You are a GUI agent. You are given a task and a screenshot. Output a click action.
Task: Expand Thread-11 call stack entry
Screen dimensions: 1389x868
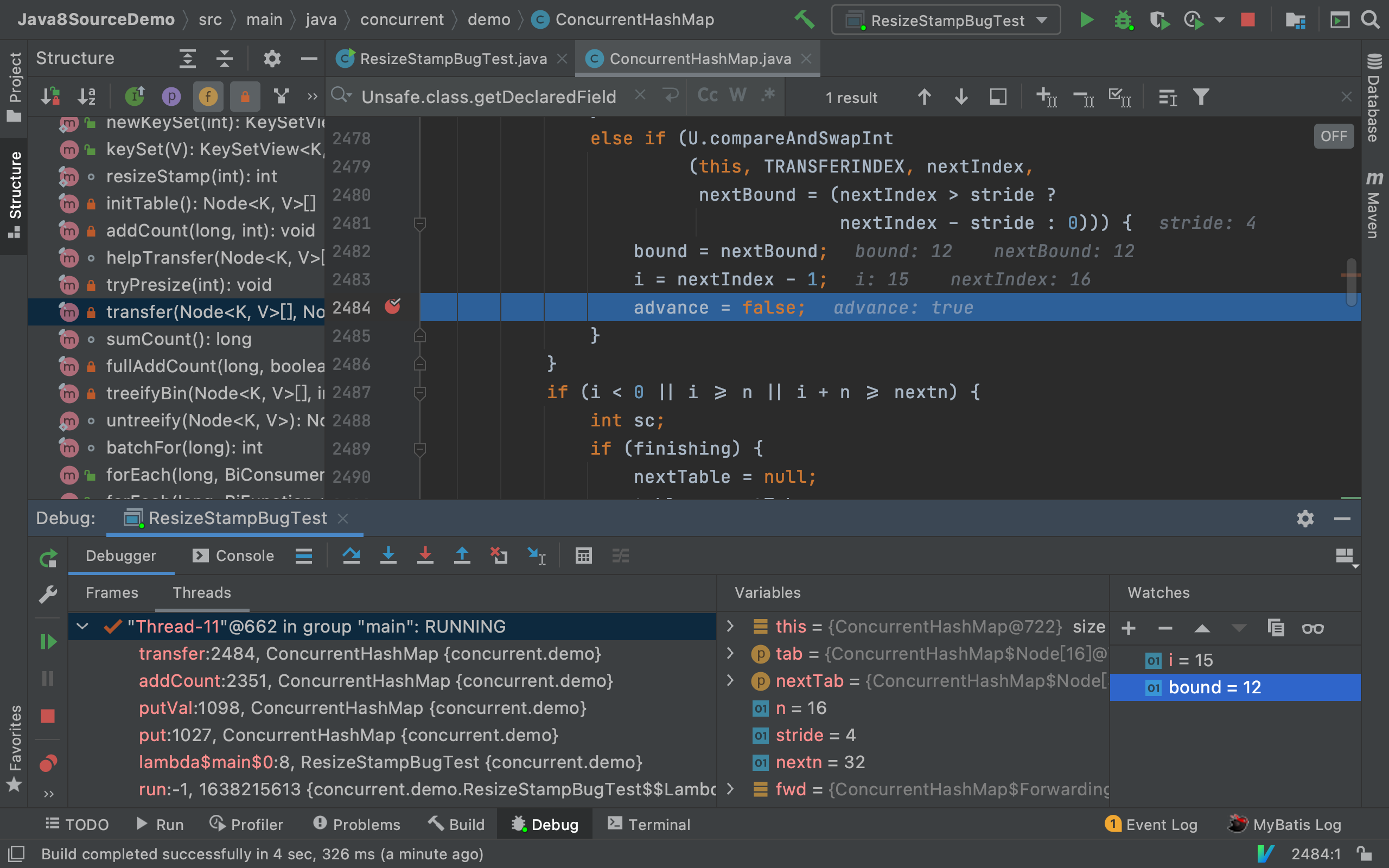[82, 627]
